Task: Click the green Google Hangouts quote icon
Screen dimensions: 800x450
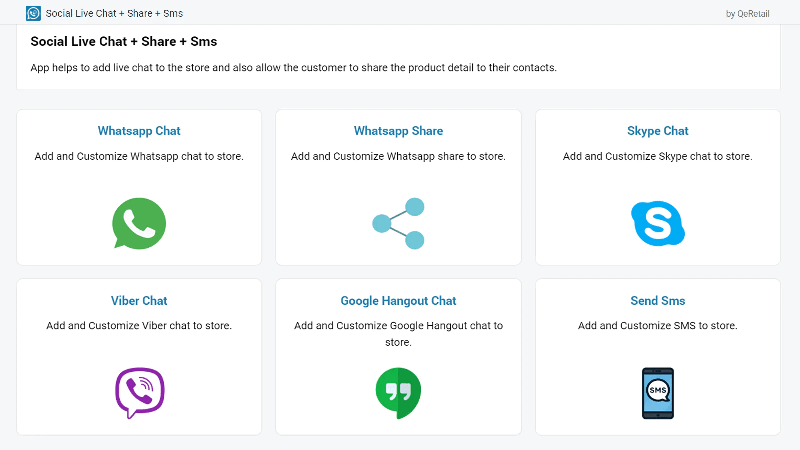Action: click(x=398, y=393)
